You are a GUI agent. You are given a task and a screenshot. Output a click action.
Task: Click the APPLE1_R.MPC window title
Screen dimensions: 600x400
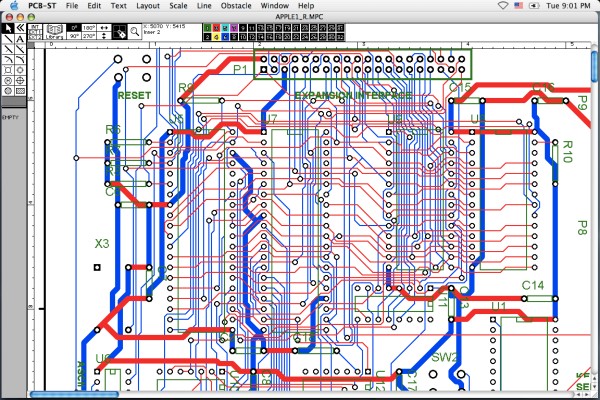point(299,17)
